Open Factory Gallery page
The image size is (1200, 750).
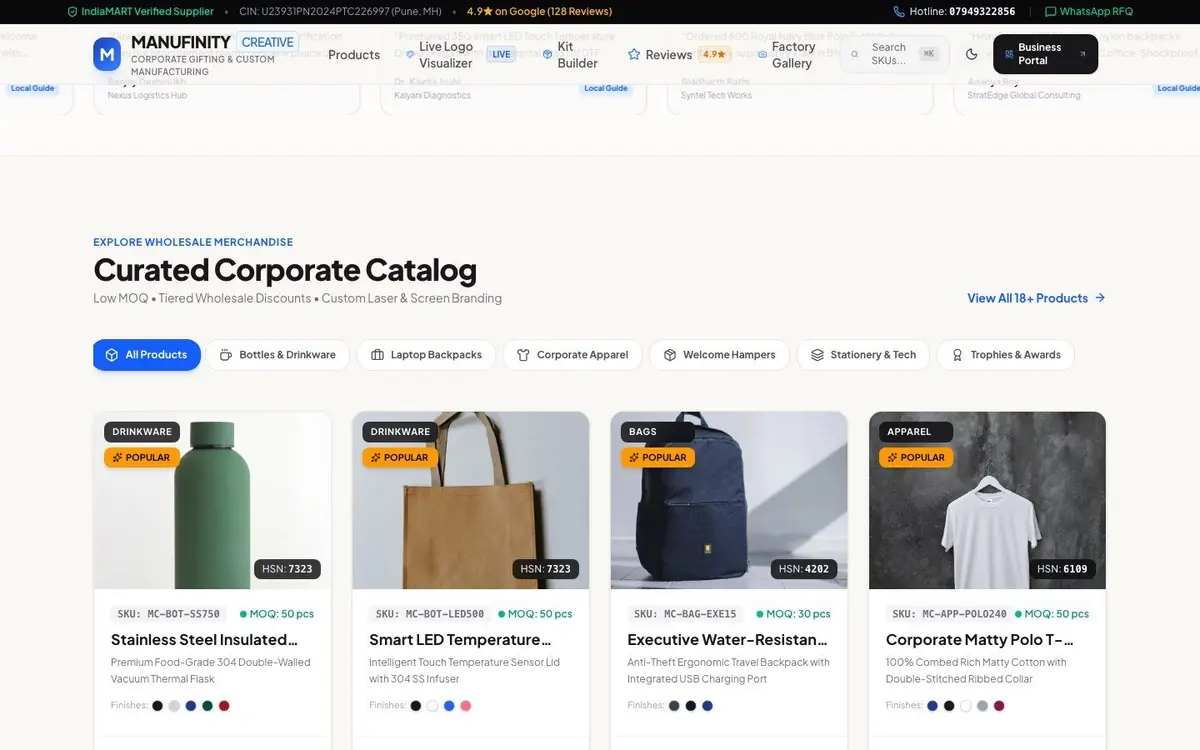[x=793, y=55]
